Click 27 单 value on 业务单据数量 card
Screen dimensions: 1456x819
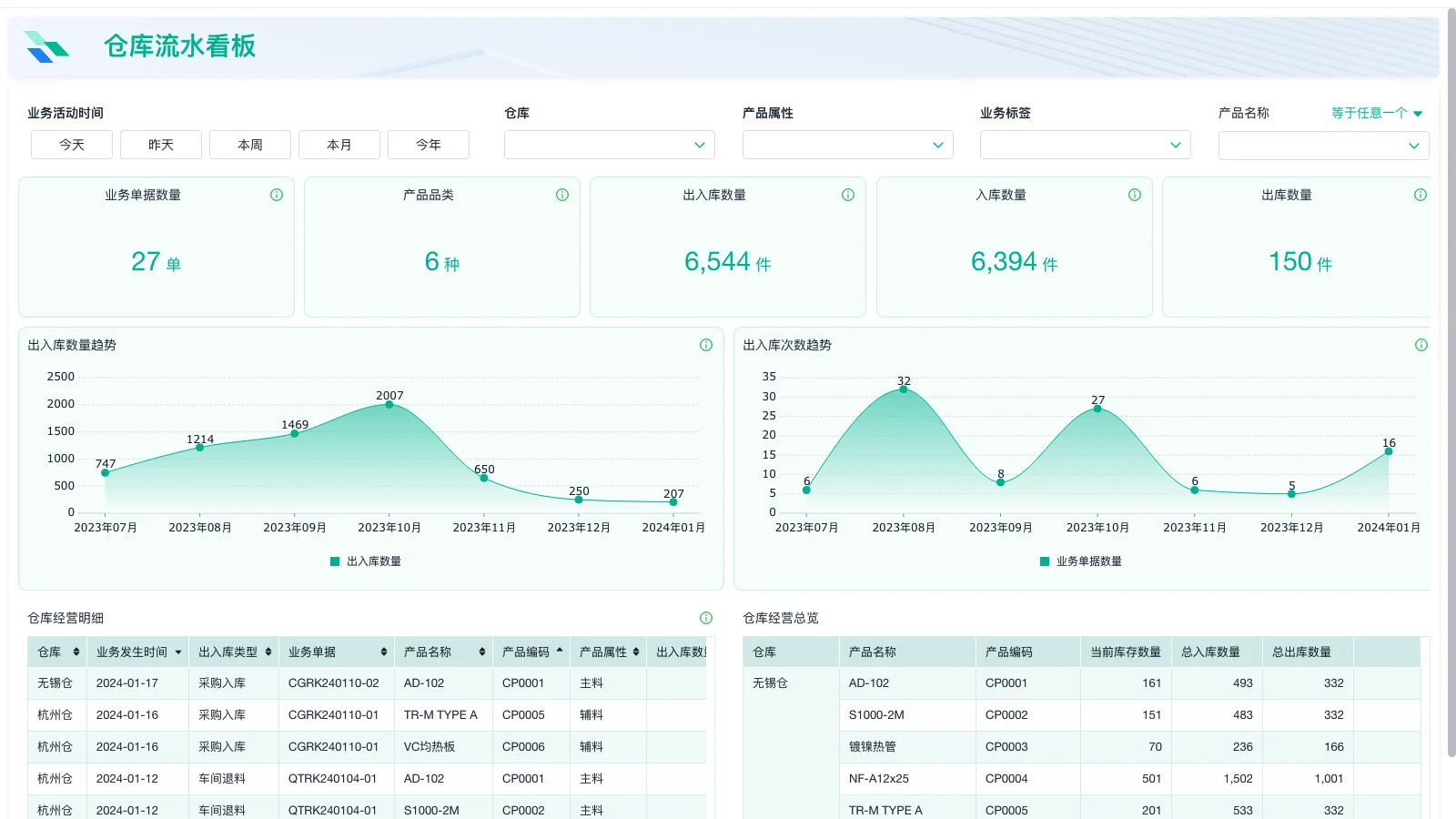156,262
